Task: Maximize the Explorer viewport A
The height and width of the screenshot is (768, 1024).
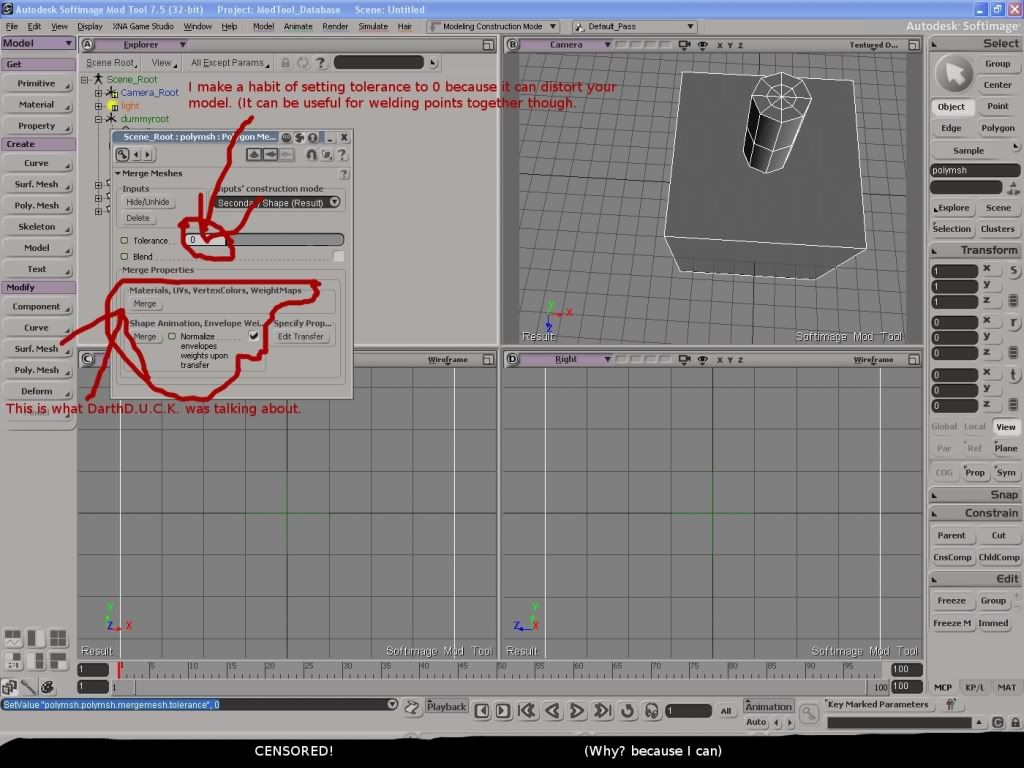Action: pos(488,45)
